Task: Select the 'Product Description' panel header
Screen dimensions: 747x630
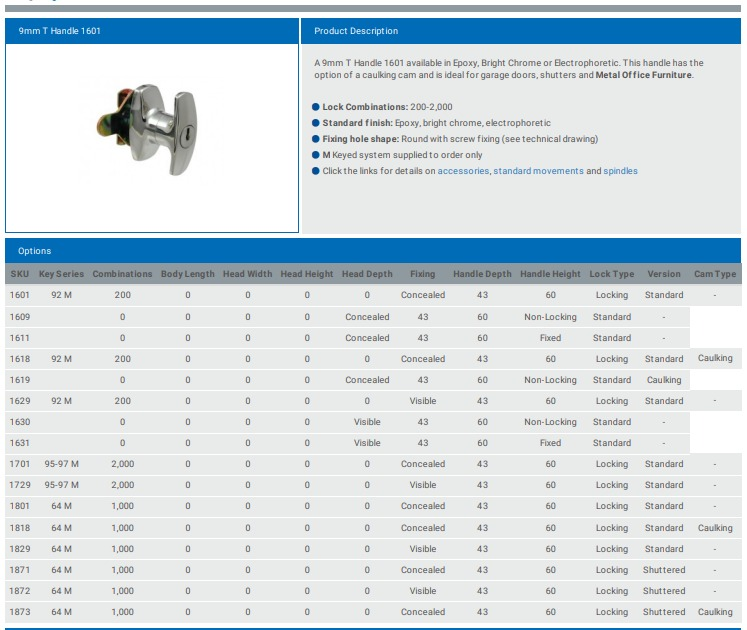Action: (356, 31)
